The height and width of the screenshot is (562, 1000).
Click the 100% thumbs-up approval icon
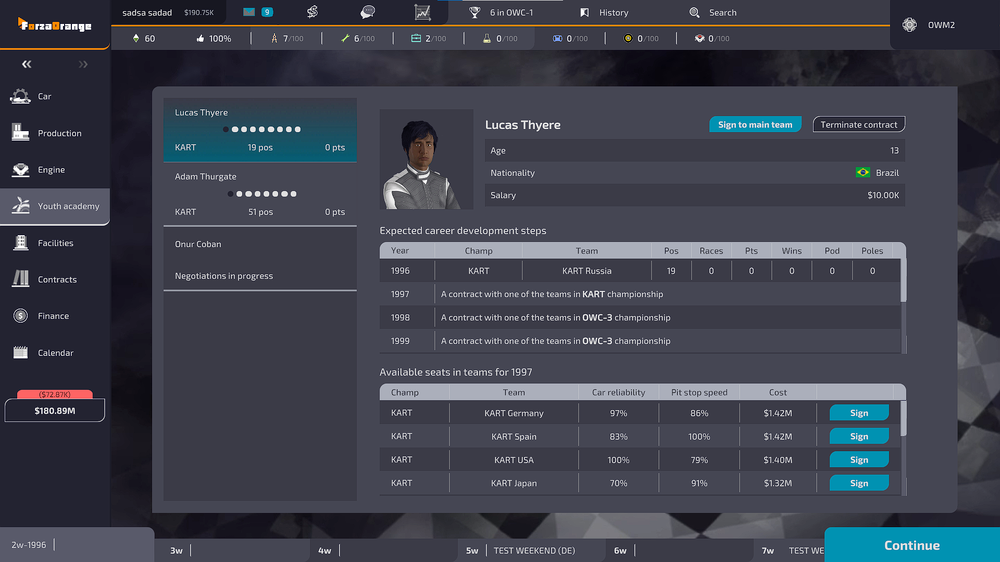[x=200, y=38]
